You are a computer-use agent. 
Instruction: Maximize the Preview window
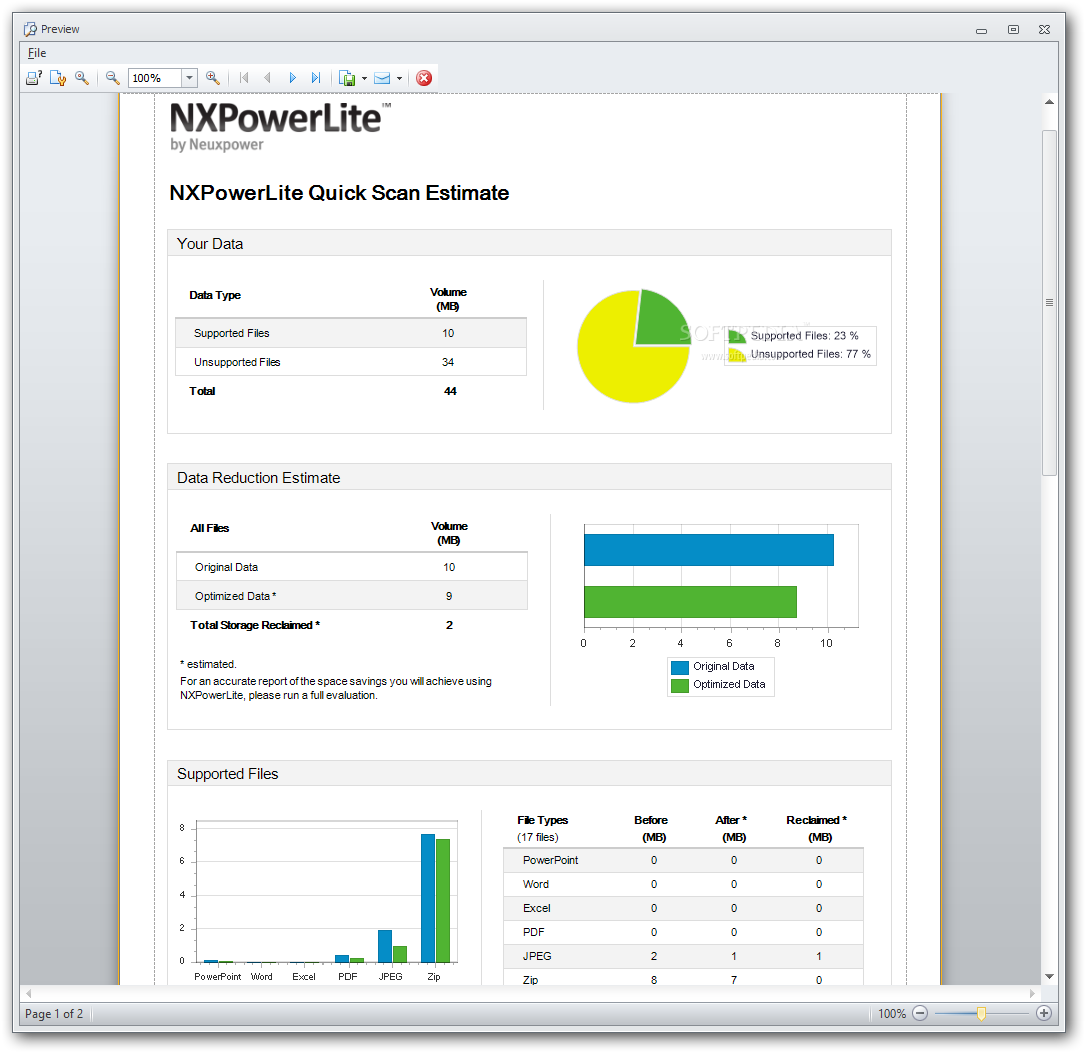(x=1013, y=30)
